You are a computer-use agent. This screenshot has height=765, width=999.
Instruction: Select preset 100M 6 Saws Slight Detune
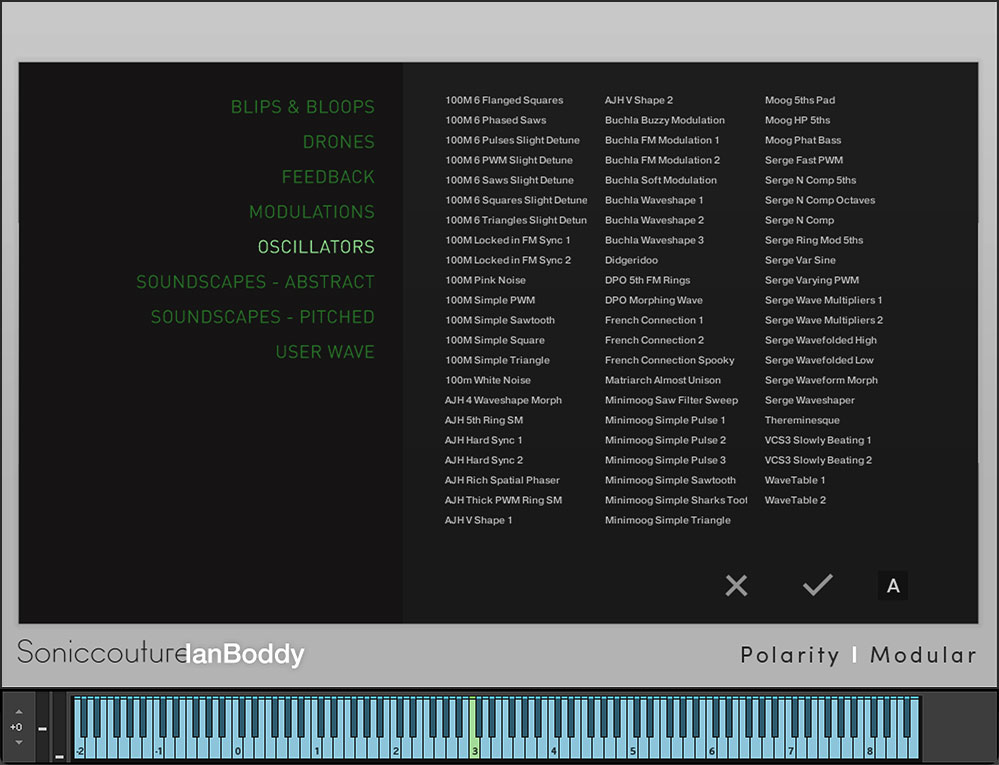coord(509,180)
